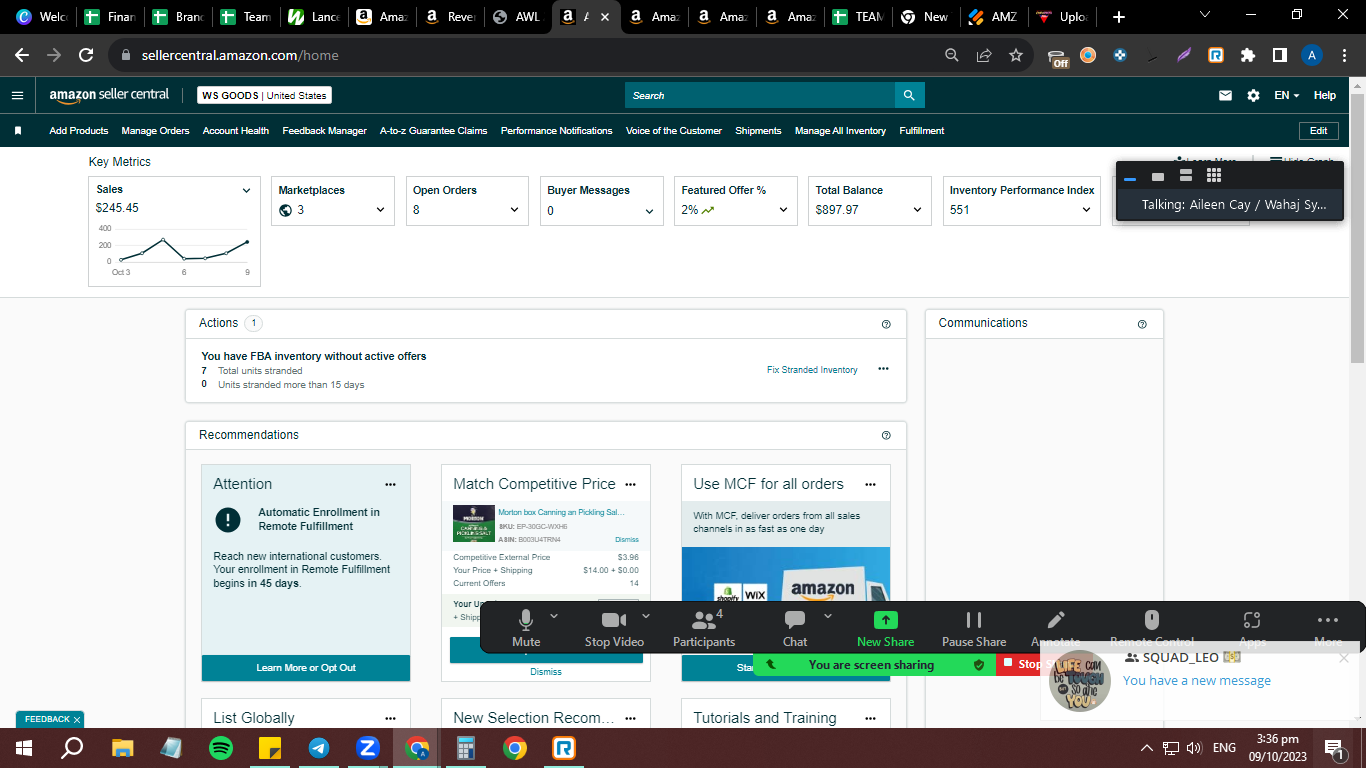The height and width of the screenshot is (768, 1366).
Task: Go back using Chrome's back arrow
Action: (x=22, y=55)
